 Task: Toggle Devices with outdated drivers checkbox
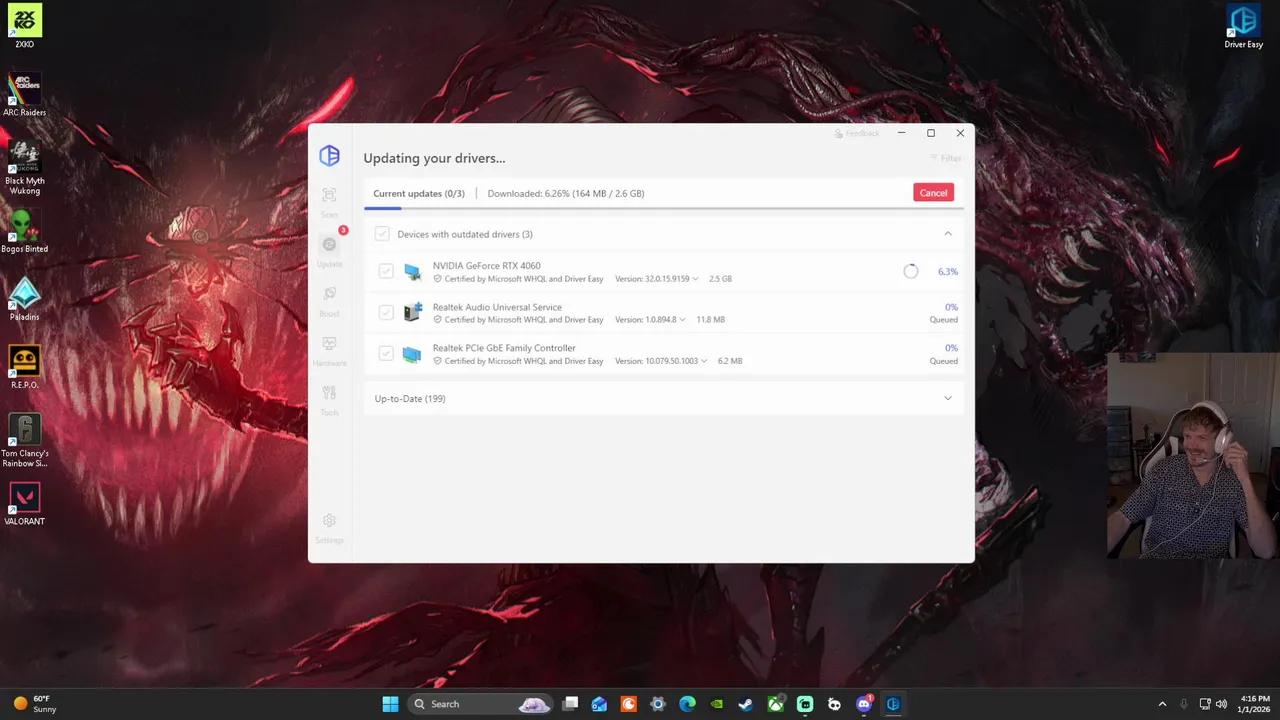[x=382, y=234]
